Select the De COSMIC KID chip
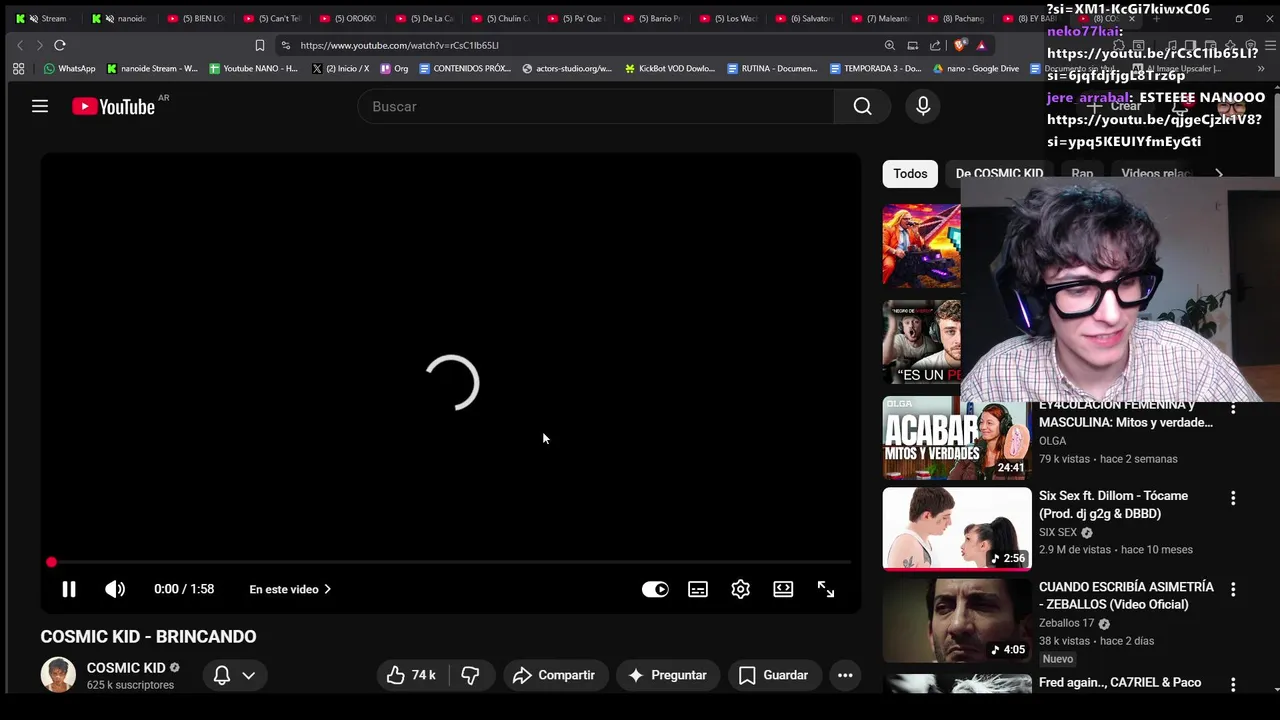Viewport: 1280px width, 720px height. (x=999, y=173)
